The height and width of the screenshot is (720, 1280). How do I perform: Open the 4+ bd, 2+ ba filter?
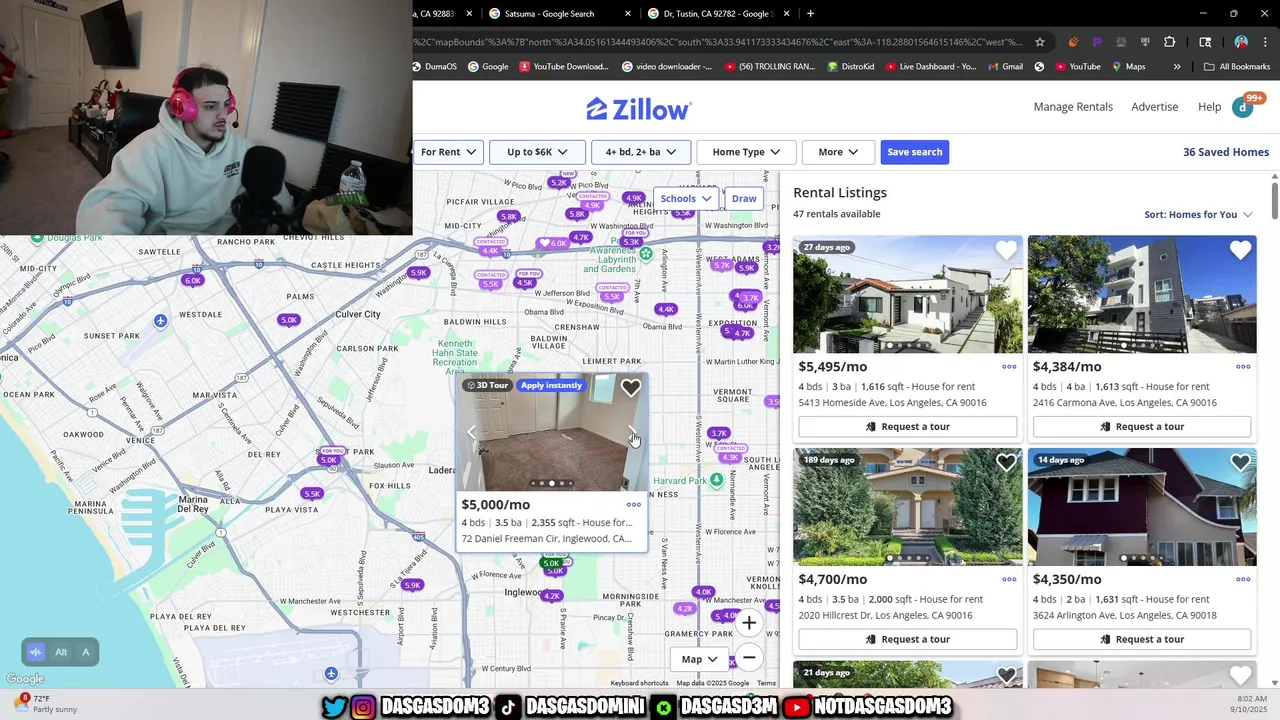[640, 152]
